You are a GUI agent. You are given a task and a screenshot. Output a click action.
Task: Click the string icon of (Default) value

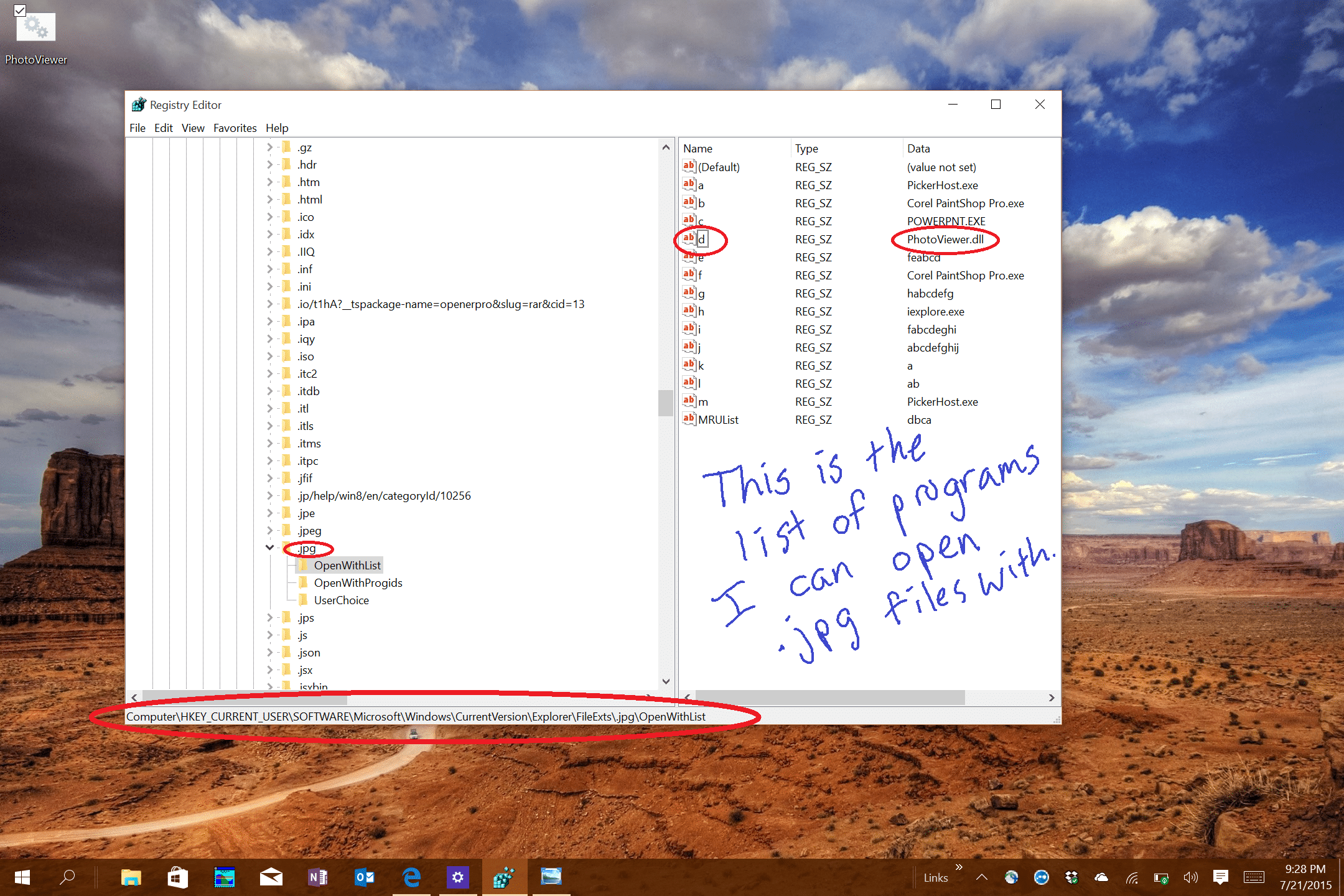tap(689, 166)
